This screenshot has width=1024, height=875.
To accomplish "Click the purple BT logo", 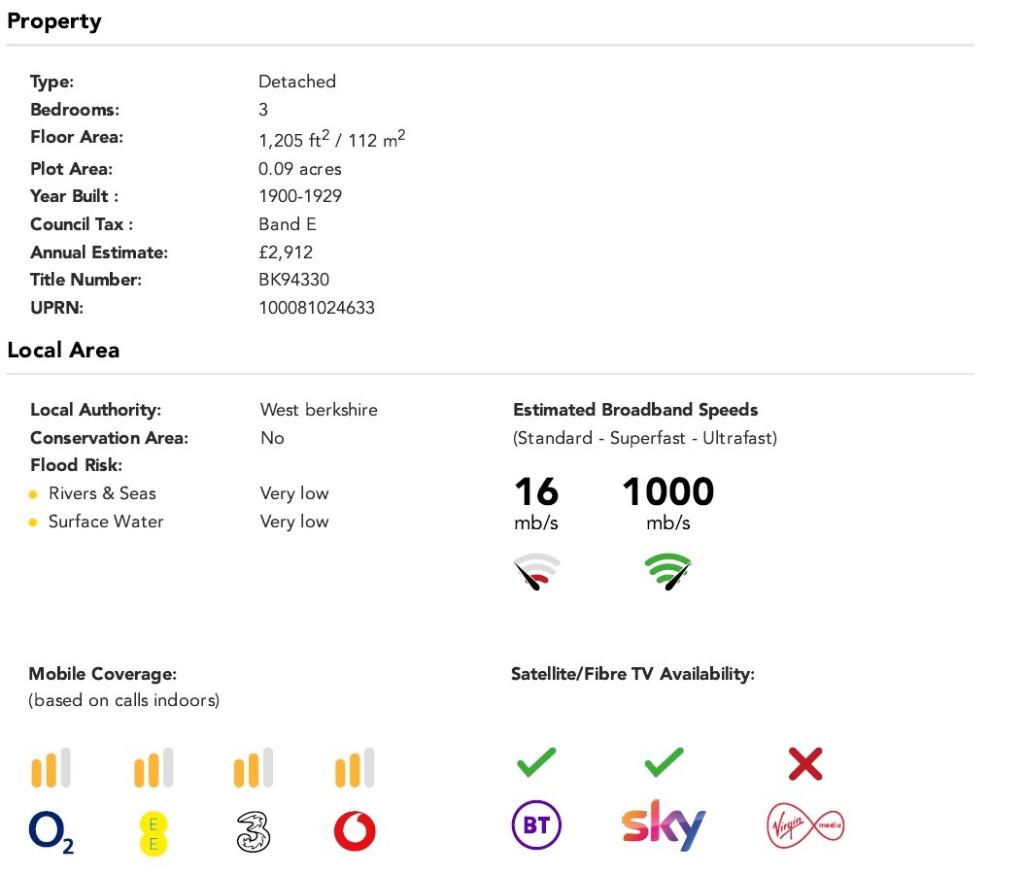I will (536, 826).
